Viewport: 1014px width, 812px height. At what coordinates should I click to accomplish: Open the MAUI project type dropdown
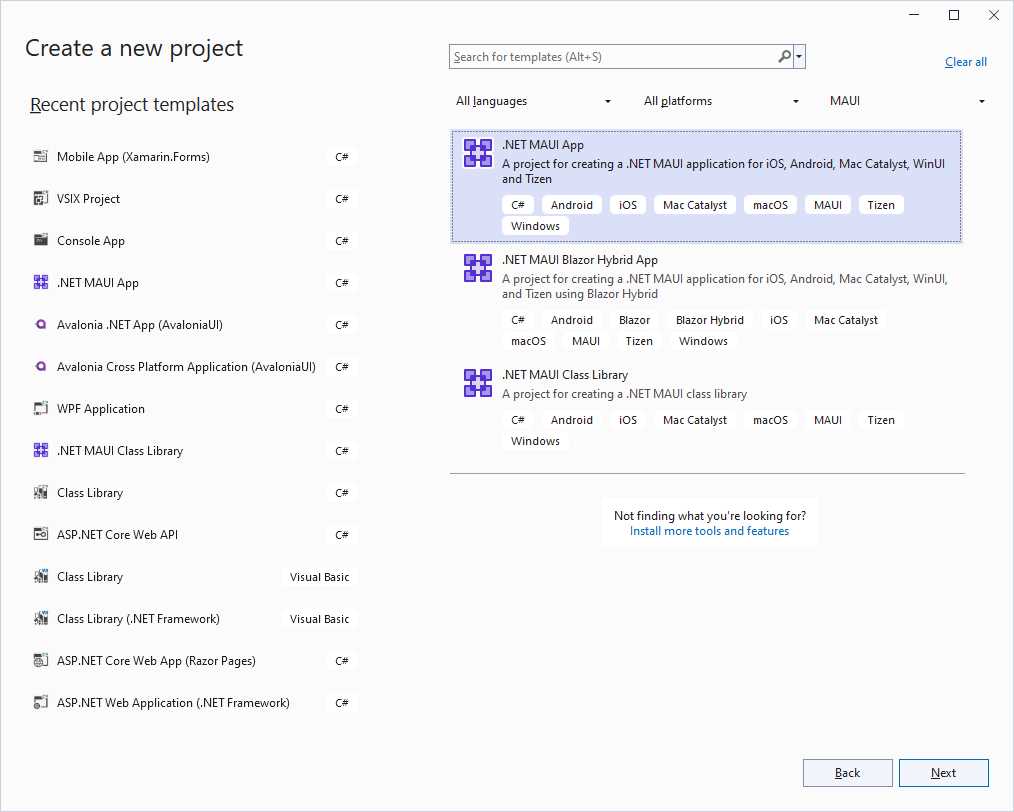(x=907, y=101)
